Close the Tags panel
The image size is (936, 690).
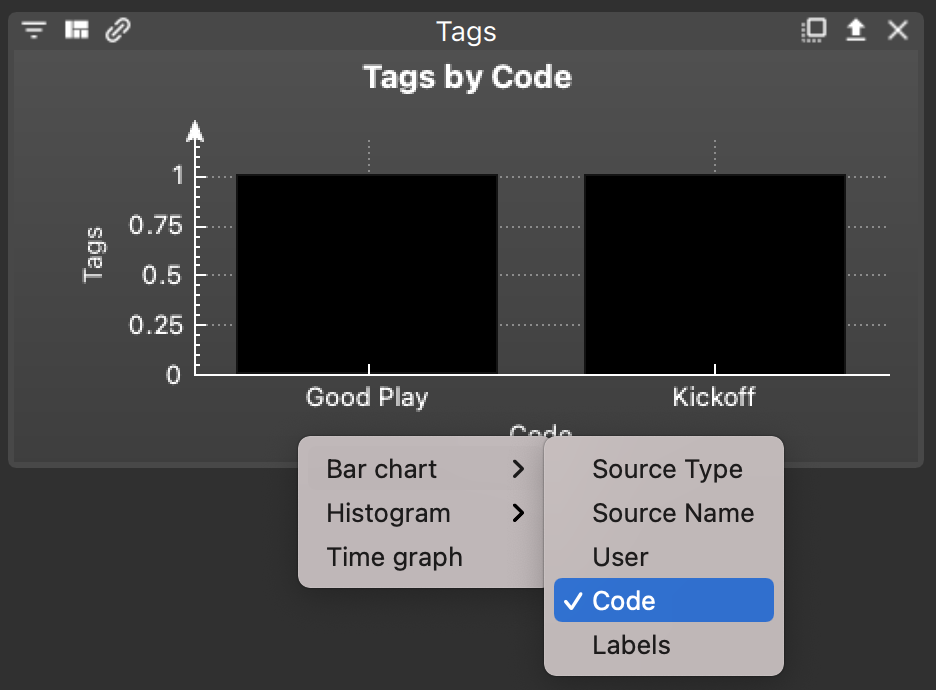(x=898, y=30)
